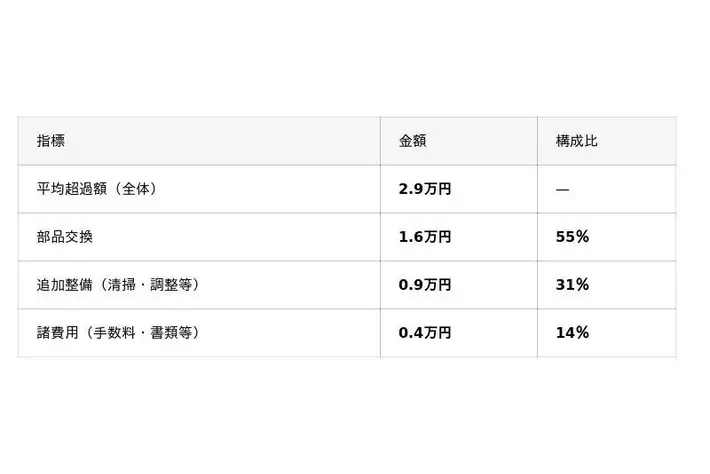
Task: Click the 万円 unit in the 2.9万円 cell
Action: 438,189
